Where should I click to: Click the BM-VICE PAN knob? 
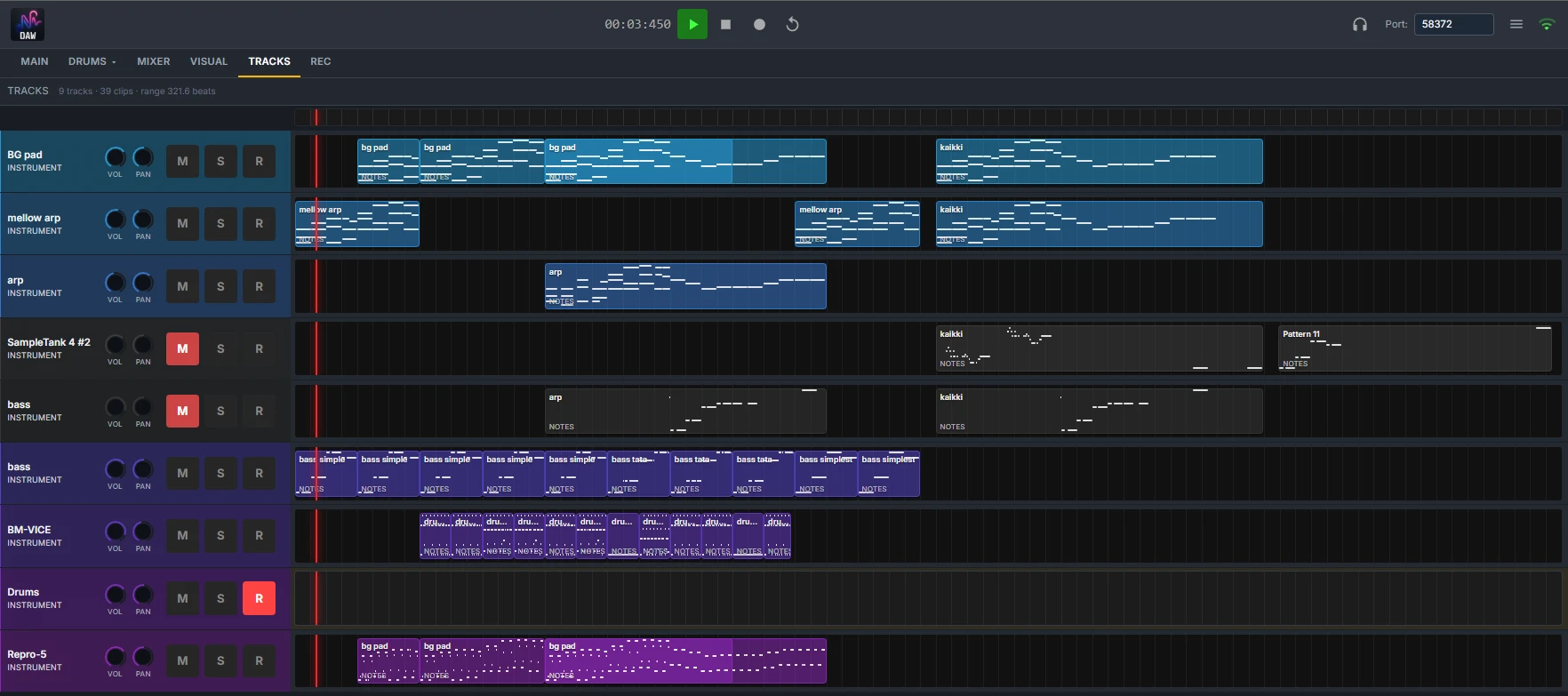point(143,532)
